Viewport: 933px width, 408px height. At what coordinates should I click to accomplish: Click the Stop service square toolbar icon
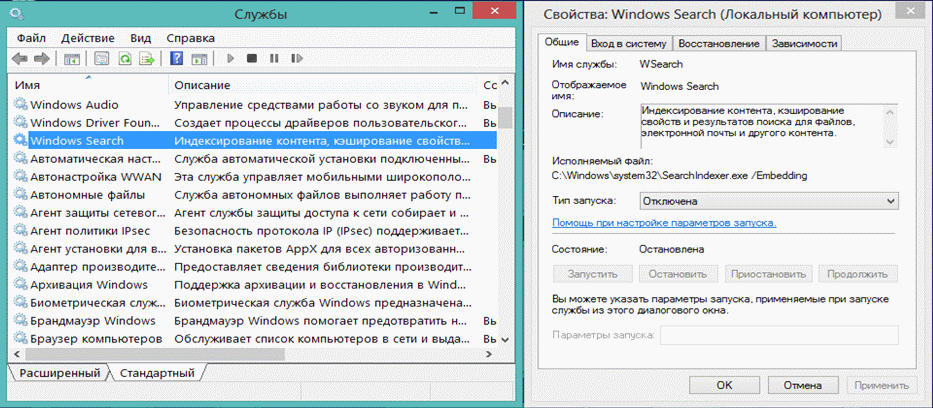[252, 58]
